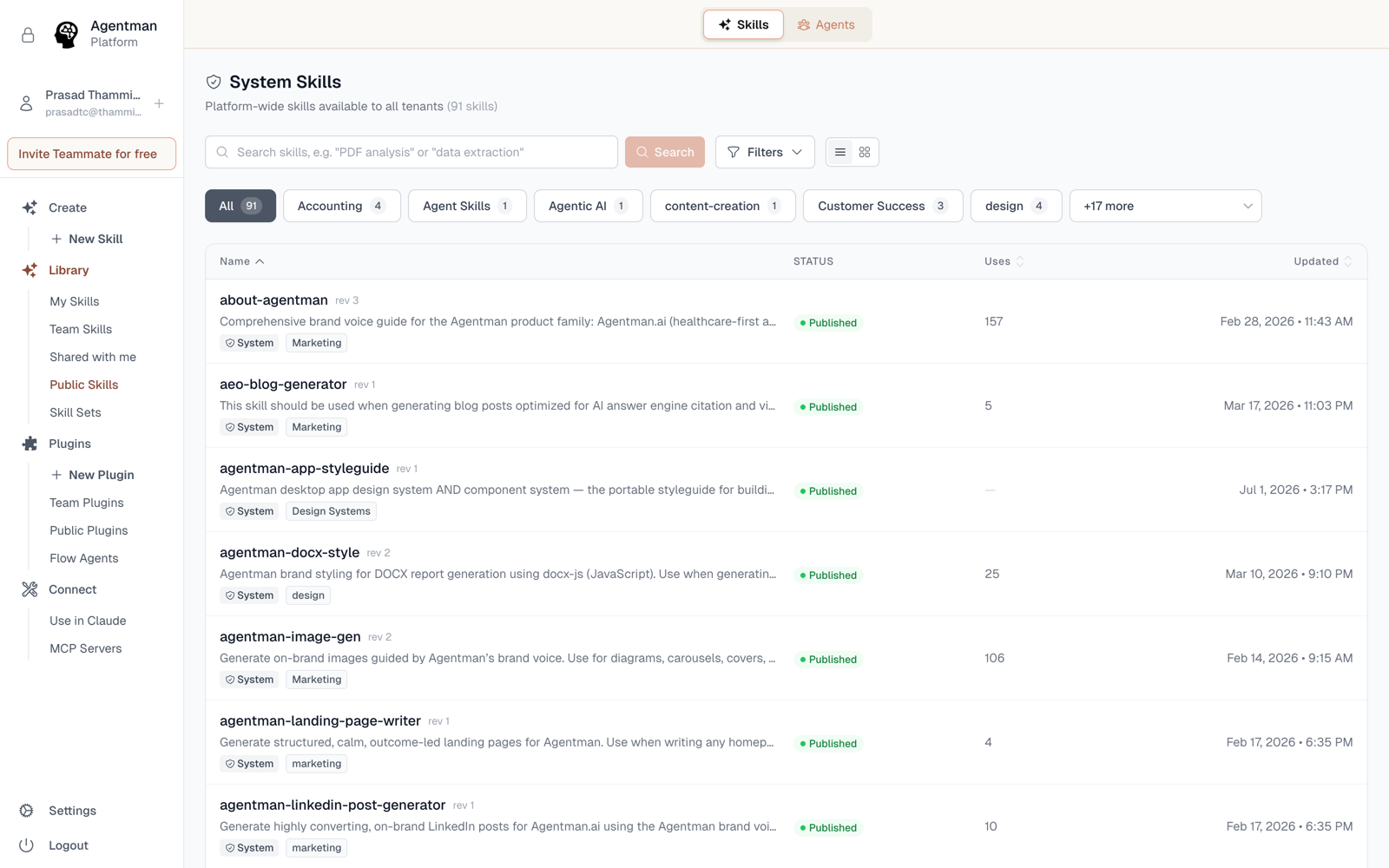Click the Library section header
This screenshot has height=868, width=1389.
point(69,270)
